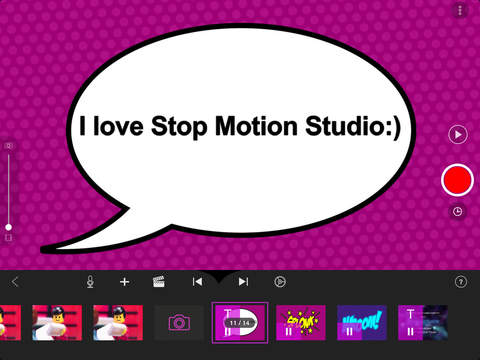
Task: Click the speech bubble text
Action: coord(240,127)
